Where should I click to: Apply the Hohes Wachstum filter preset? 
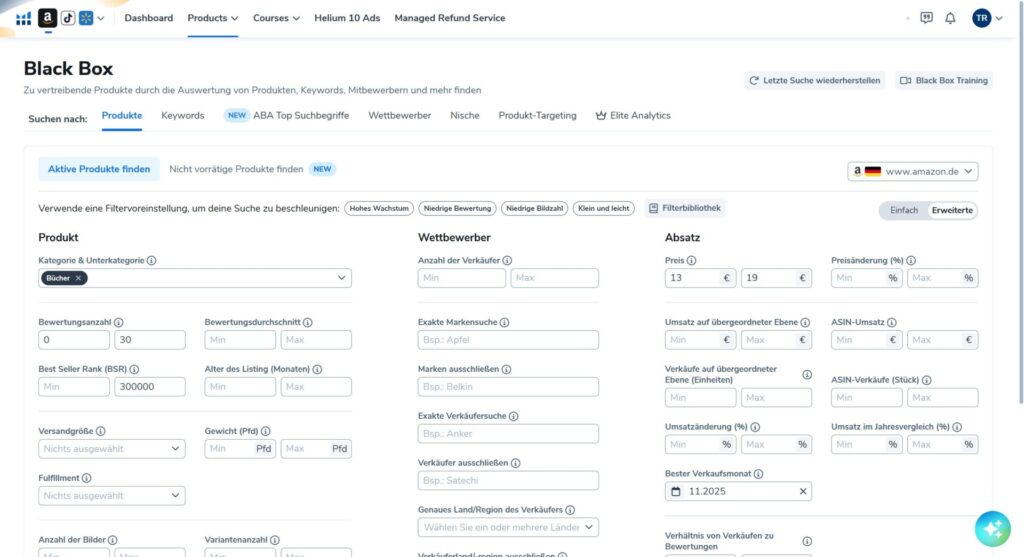379,208
